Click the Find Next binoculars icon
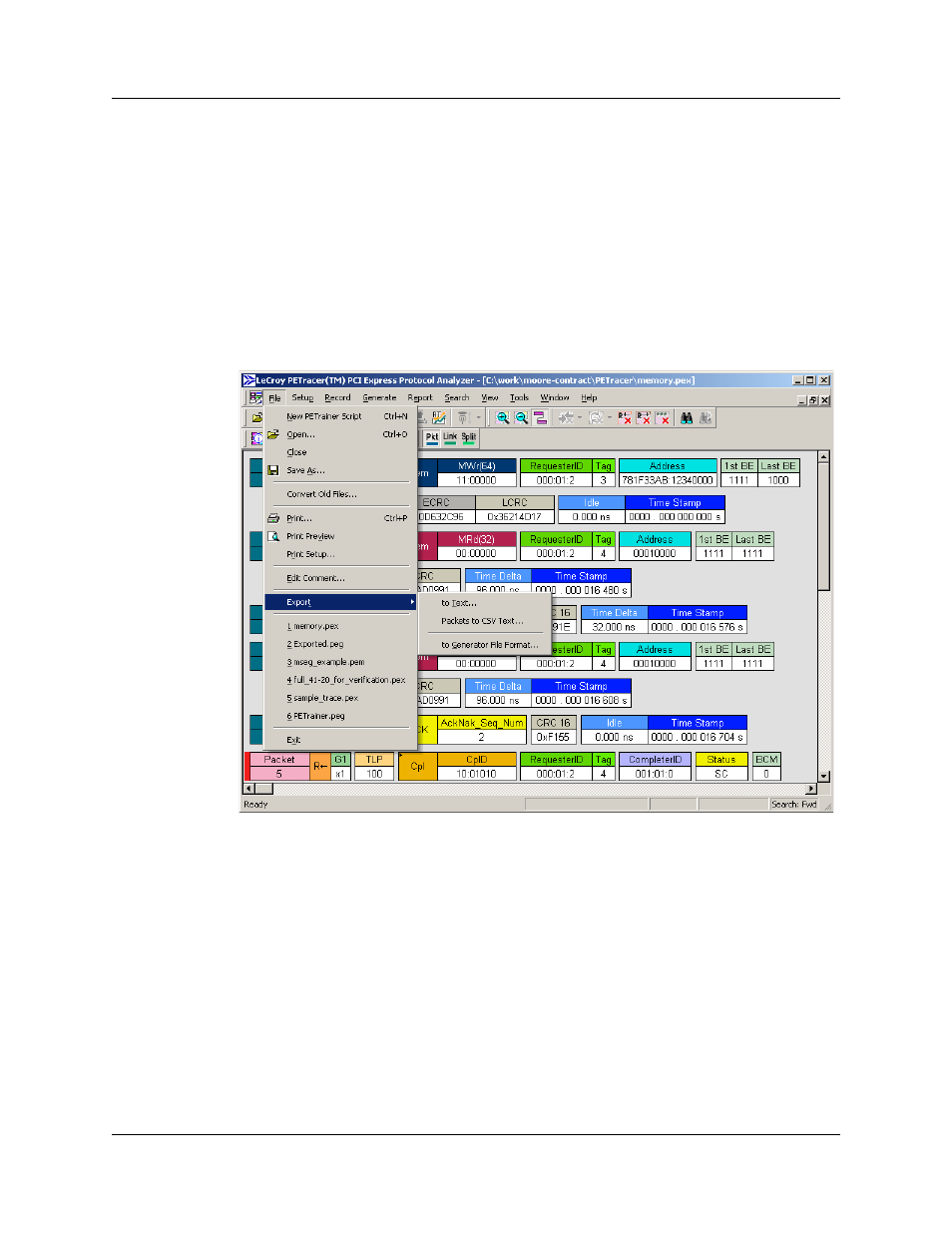 point(707,417)
